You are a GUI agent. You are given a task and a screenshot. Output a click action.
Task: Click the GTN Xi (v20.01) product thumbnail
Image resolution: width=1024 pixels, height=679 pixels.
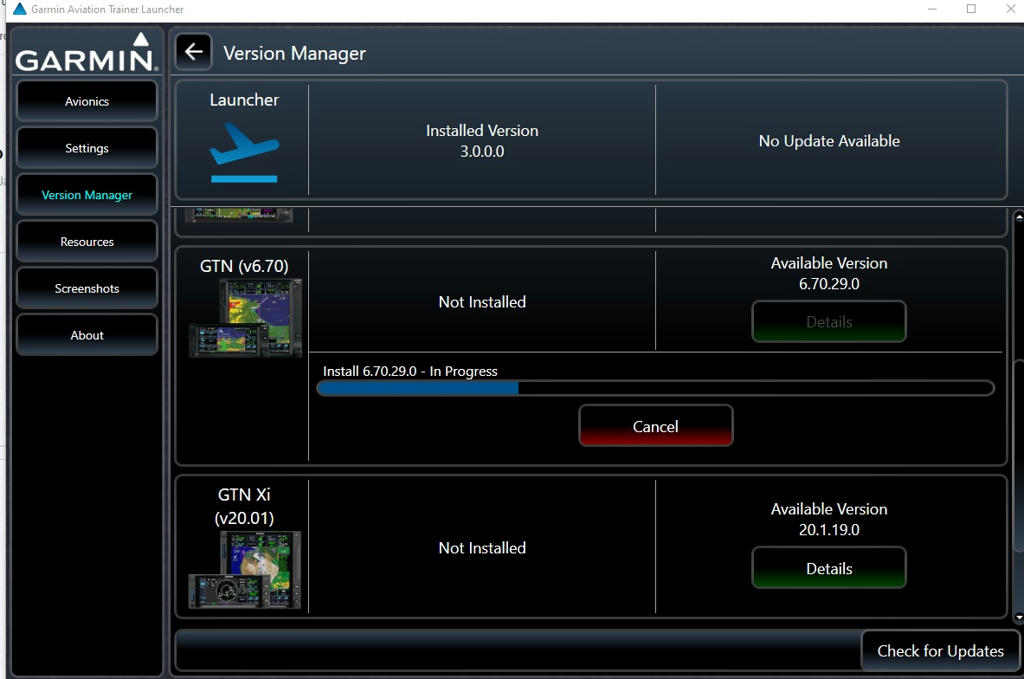(245, 569)
